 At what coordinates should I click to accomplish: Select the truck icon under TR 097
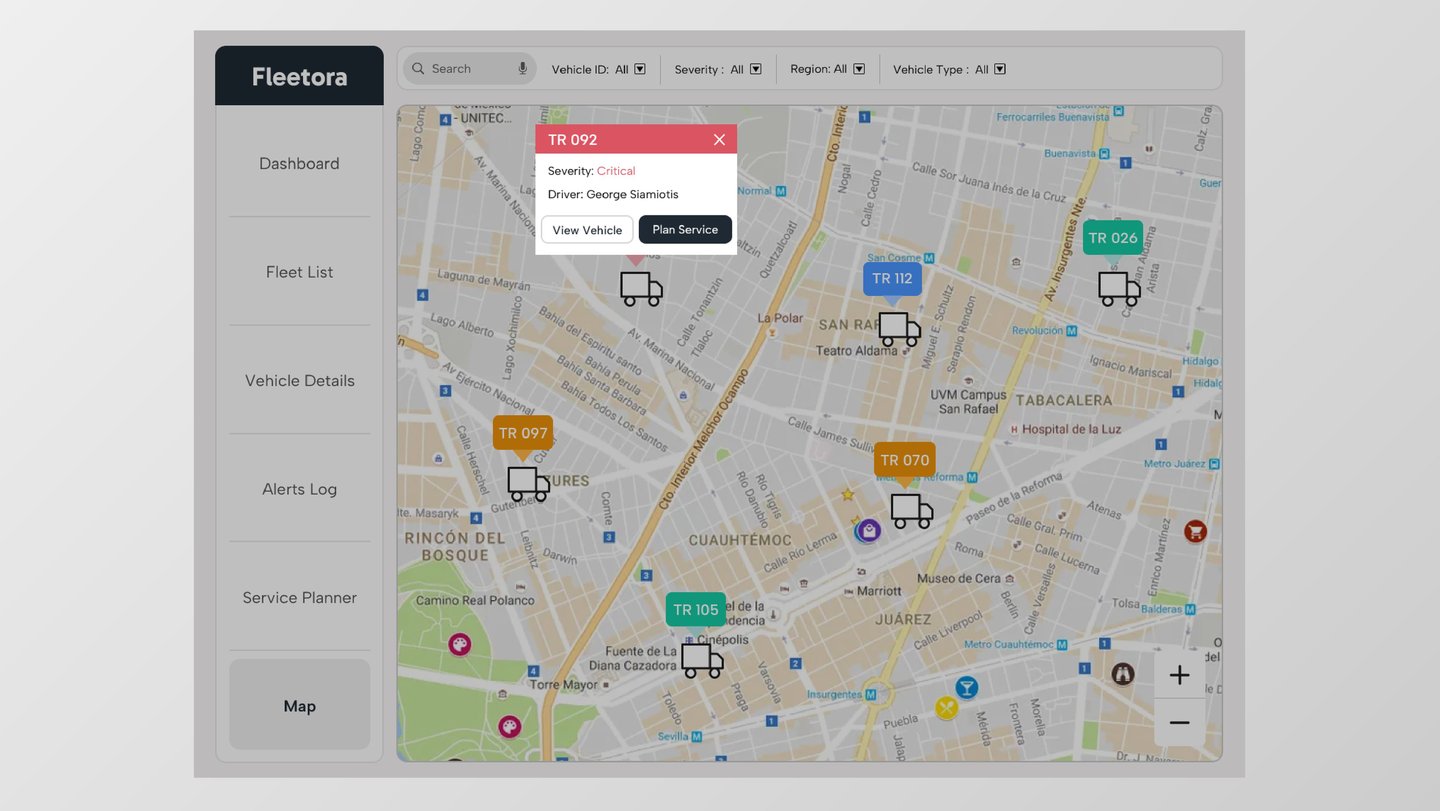(x=528, y=484)
